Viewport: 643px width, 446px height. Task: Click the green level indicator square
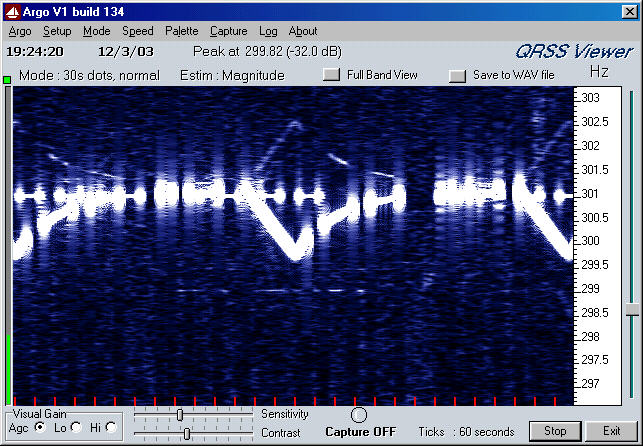7,79
